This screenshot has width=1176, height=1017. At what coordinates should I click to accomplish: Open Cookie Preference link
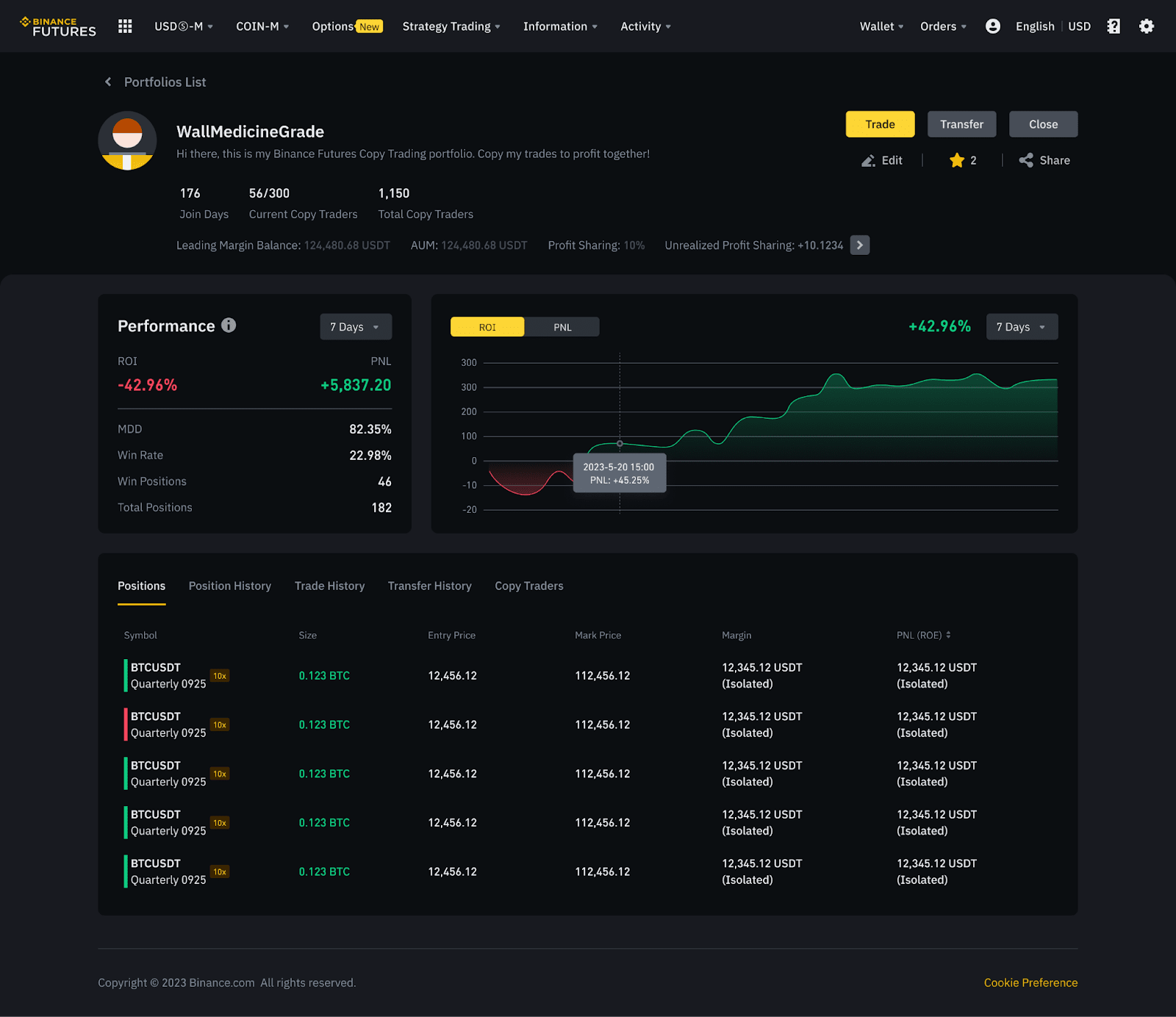click(x=1030, y=982)
